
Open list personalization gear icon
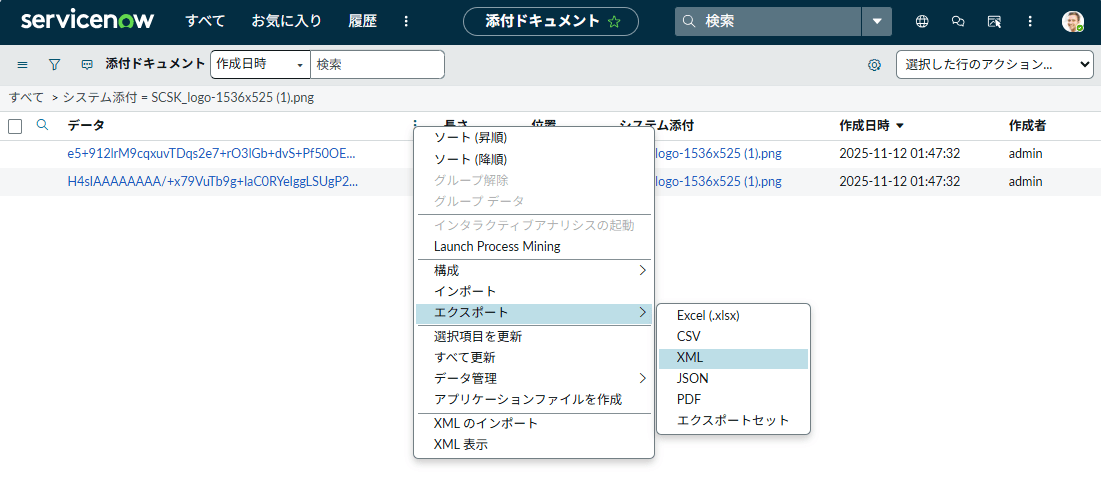[x=874, y=65]
